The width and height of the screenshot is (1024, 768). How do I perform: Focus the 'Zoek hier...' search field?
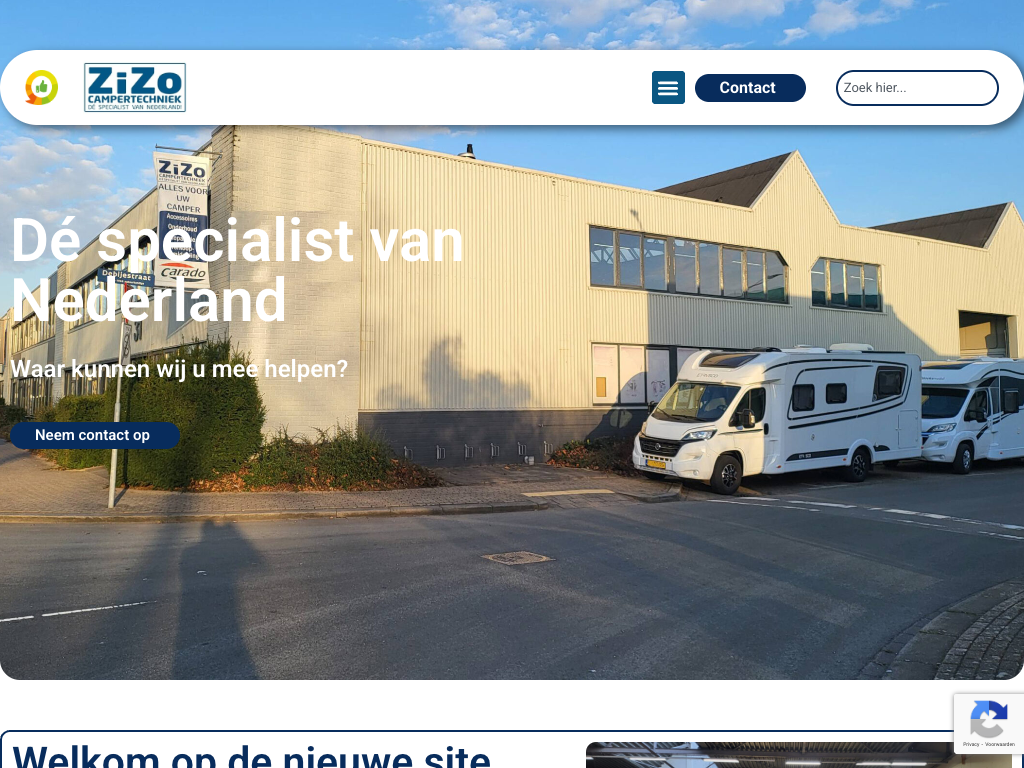tap(917, 88)
